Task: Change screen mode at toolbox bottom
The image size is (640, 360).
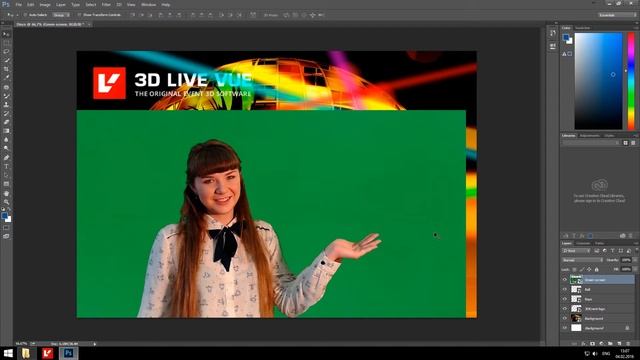Action: [6, 236]
